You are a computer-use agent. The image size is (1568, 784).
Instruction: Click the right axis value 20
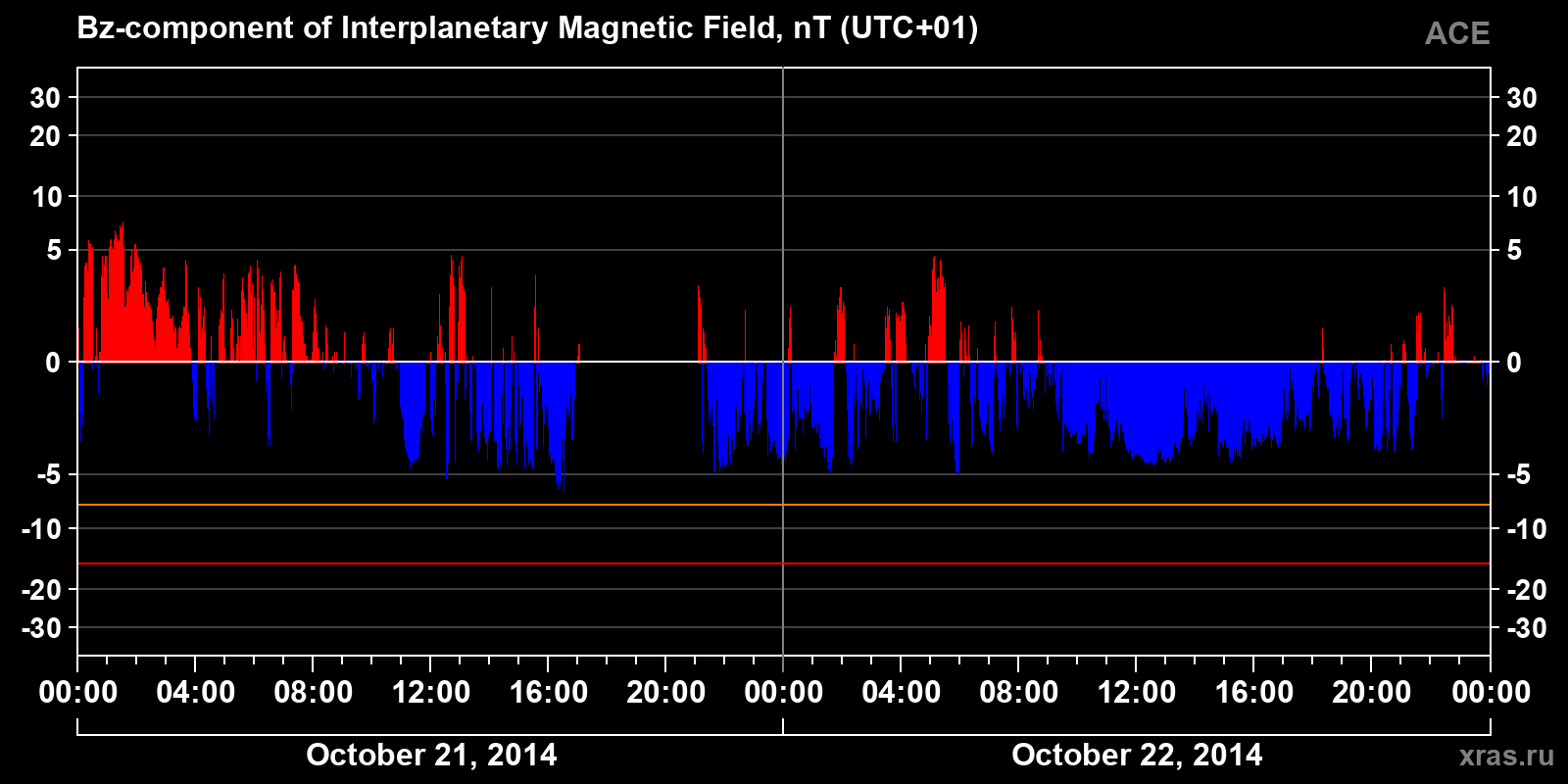(1521, 136)
